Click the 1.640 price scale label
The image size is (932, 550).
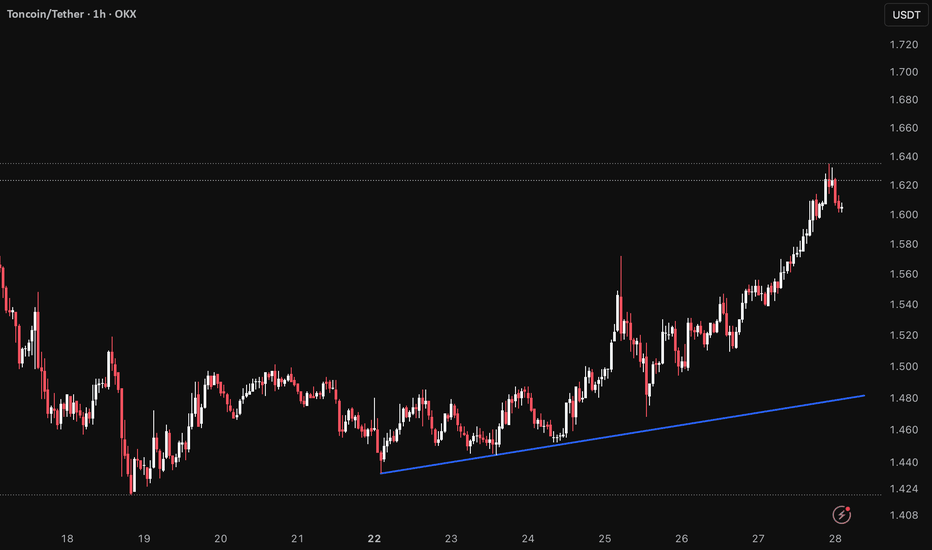903,157
